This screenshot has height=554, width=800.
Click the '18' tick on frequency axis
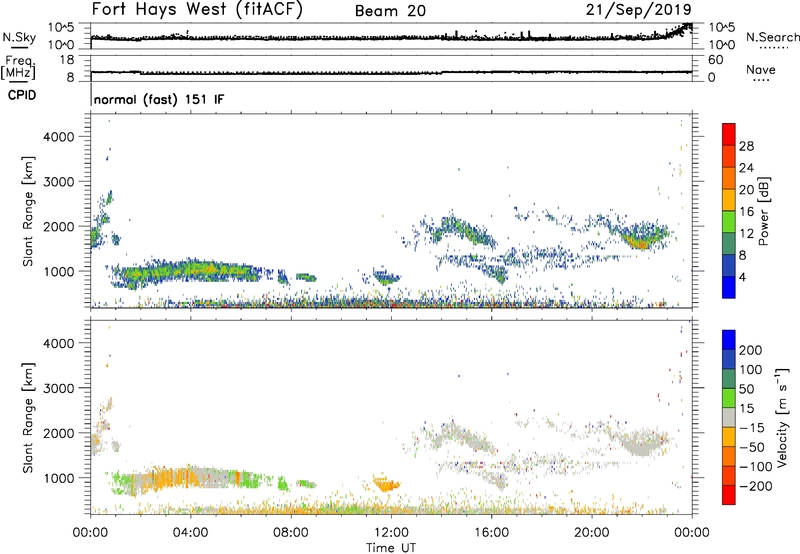pyautogui.click(x=67, y=60)
